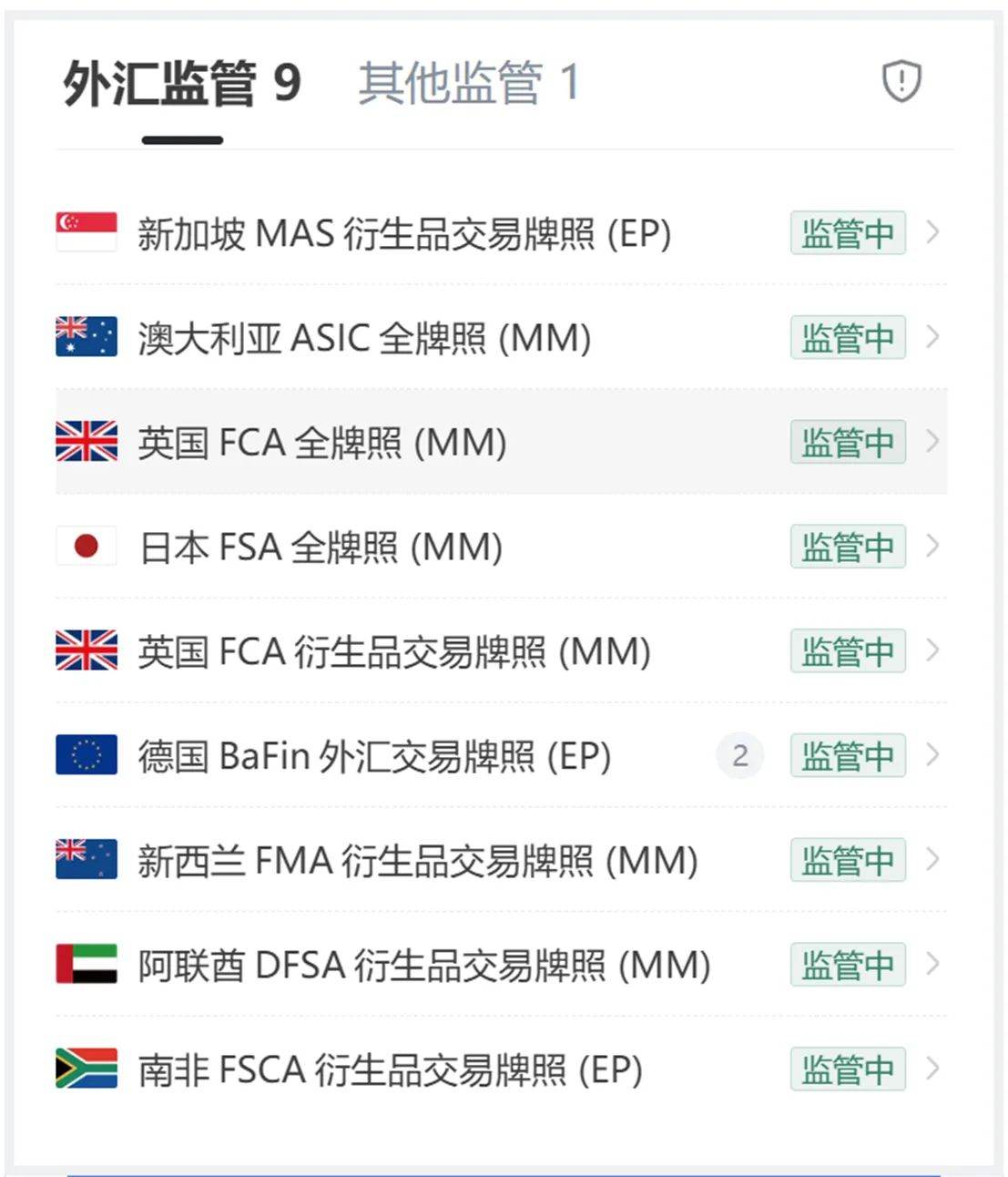Click the European Union flag icon
The width and height of the screenshot is (1008, 1177).
(x=87, y=755)
